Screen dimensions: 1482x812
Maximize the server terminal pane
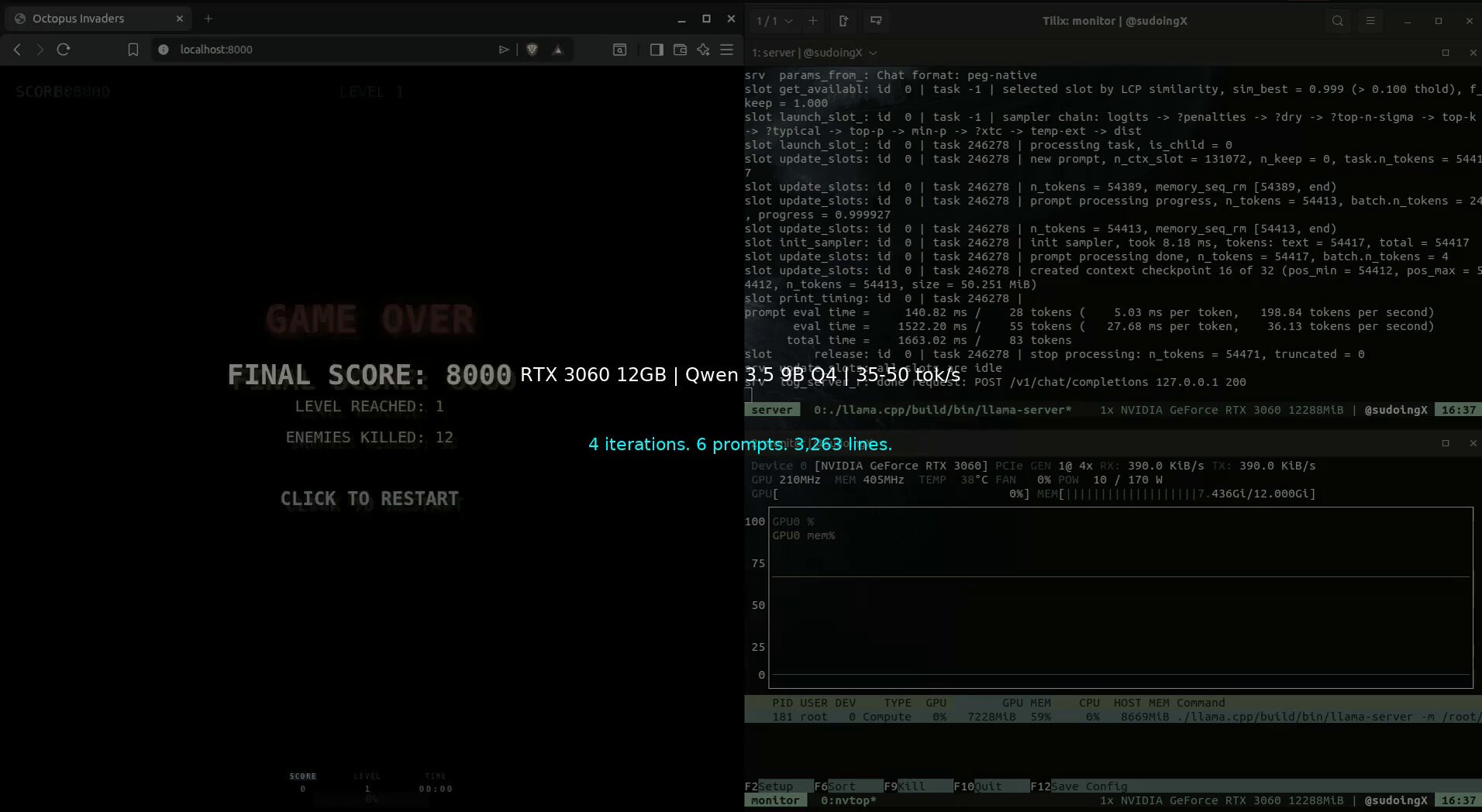[1445, 53]
